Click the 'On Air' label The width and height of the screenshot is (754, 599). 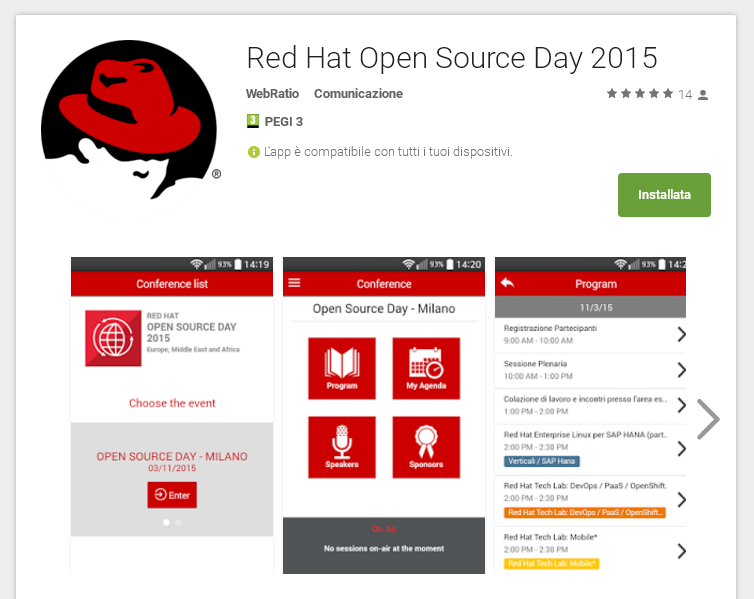(384, 529)
